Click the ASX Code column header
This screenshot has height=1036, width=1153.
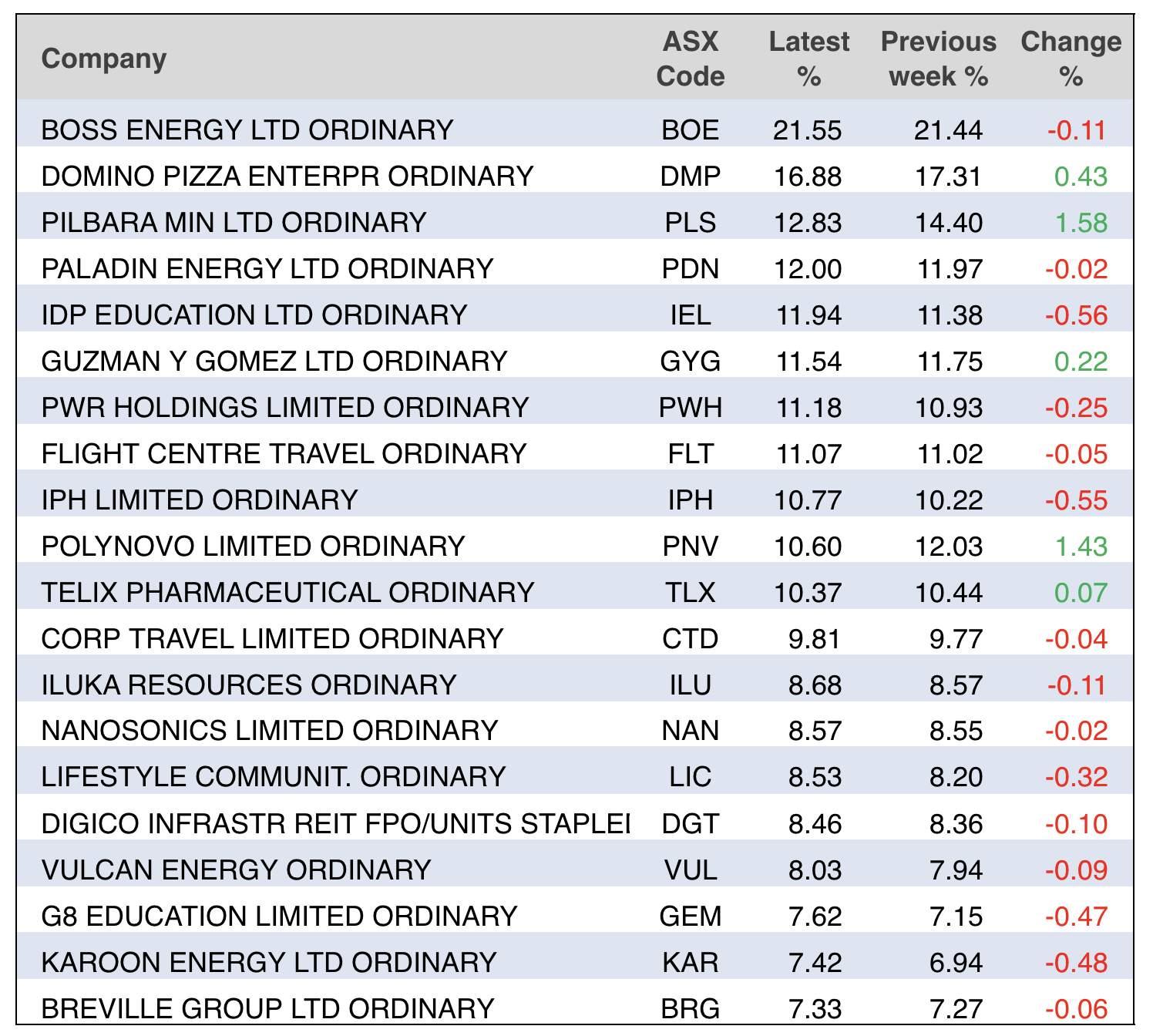[690, 59]
